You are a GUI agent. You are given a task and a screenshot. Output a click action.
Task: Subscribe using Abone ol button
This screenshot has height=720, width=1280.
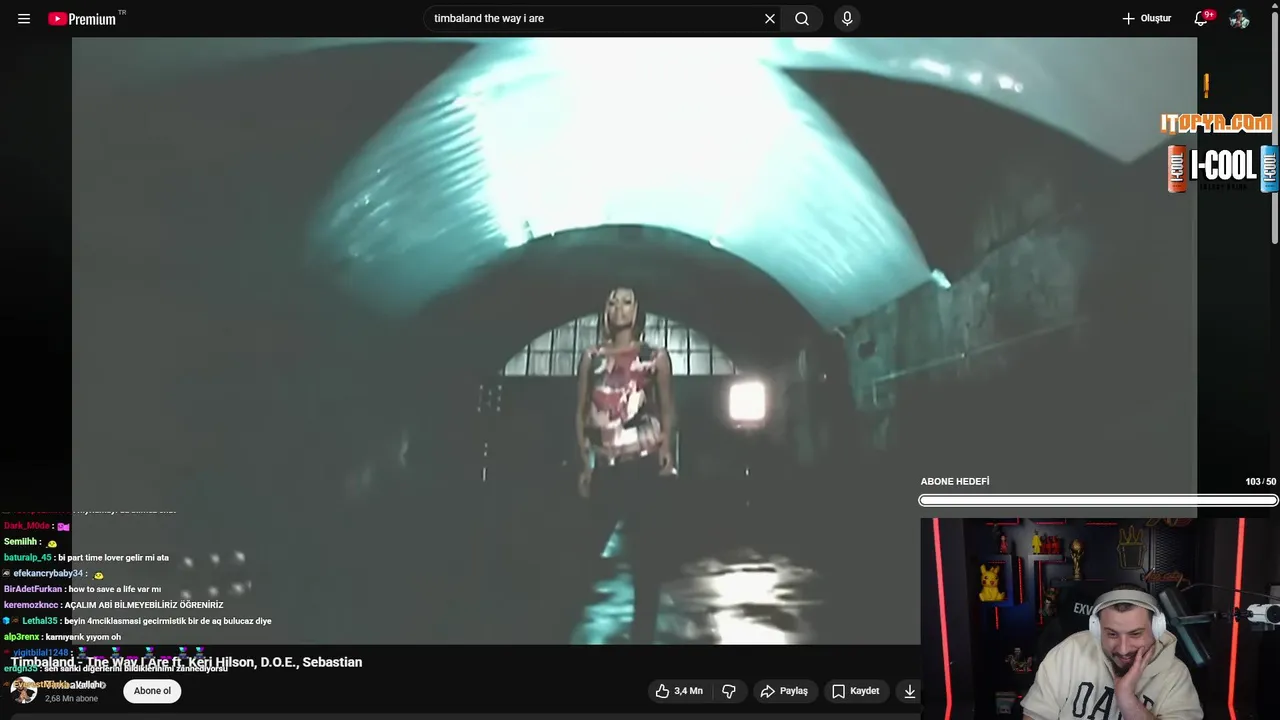coord(152,691)
